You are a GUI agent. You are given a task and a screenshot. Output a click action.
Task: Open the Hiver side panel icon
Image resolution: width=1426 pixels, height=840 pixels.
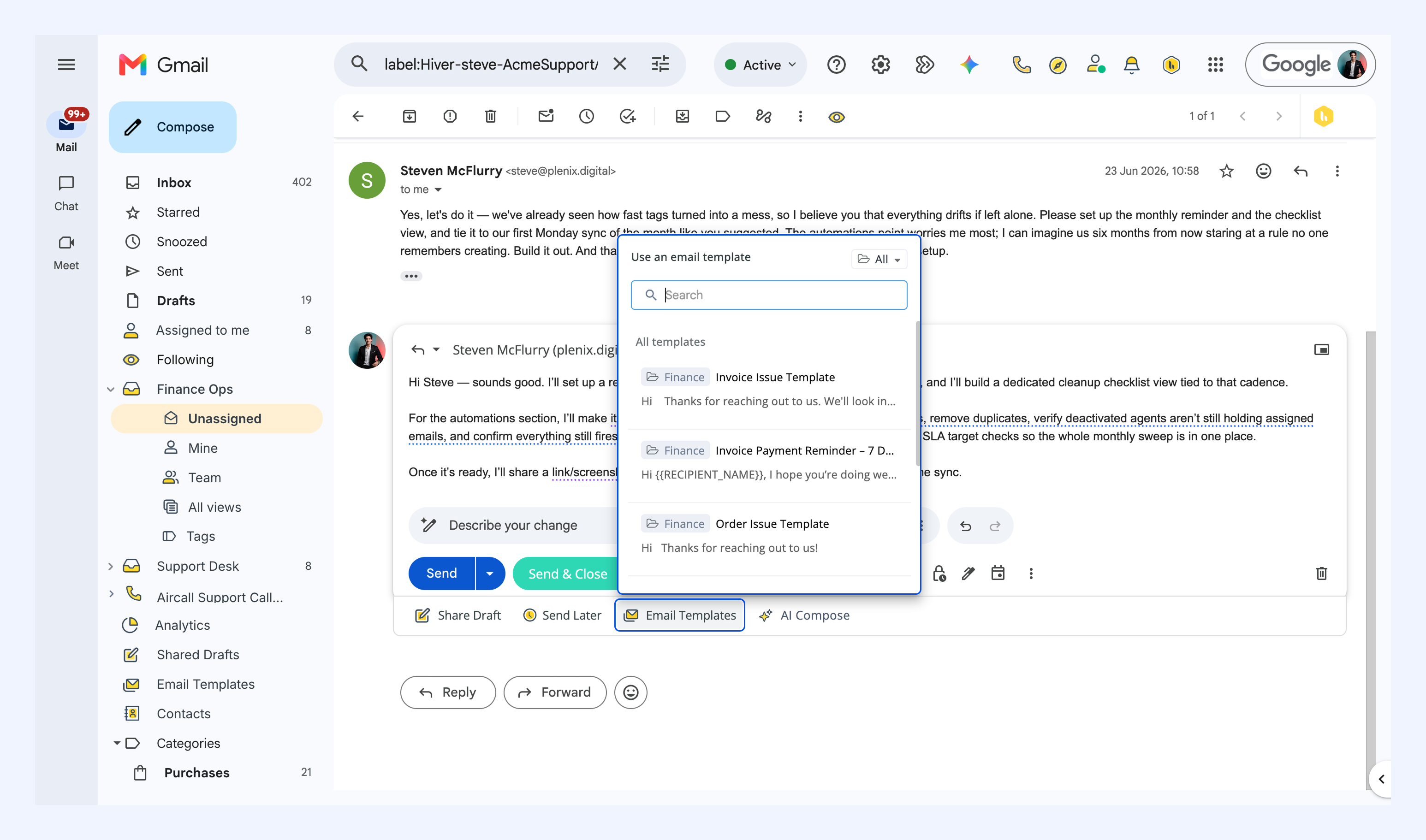(1323, 116)
